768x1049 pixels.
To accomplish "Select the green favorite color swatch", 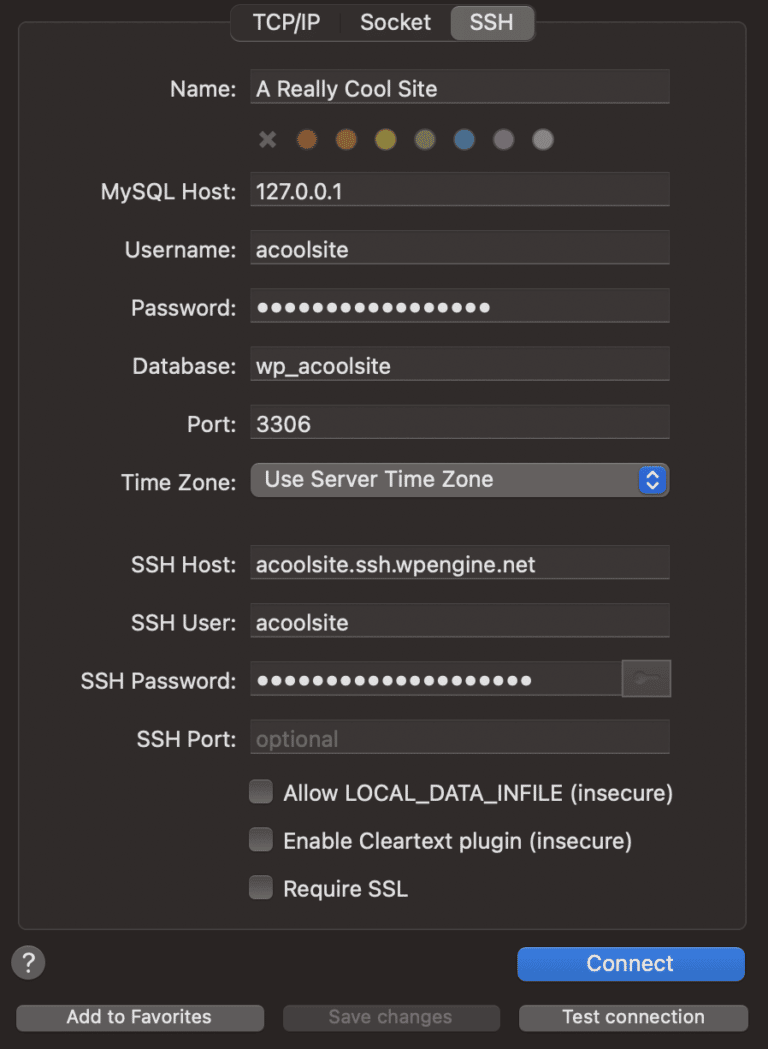I will coord(424,139).
